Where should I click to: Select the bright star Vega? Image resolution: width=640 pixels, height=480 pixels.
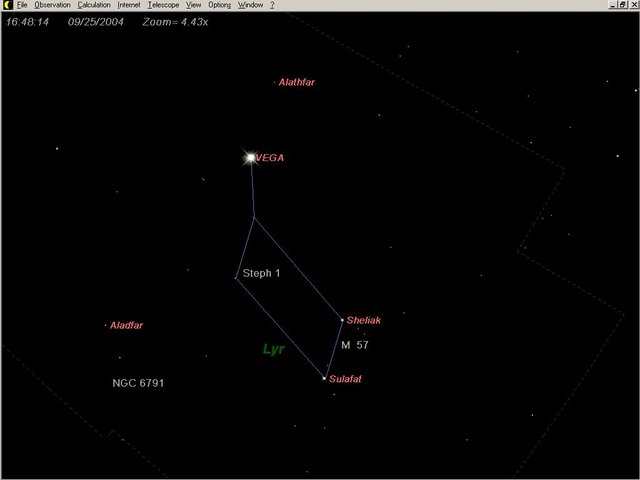coord(250,157)
